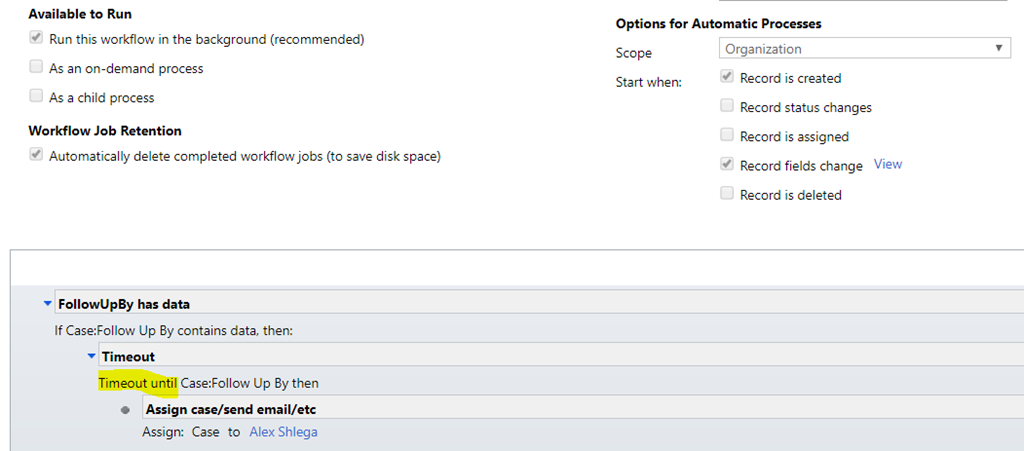The width and height of the screenshot is (1024, 451).
Task: Enable Record status changes trigger
Action: click(727, 106)
